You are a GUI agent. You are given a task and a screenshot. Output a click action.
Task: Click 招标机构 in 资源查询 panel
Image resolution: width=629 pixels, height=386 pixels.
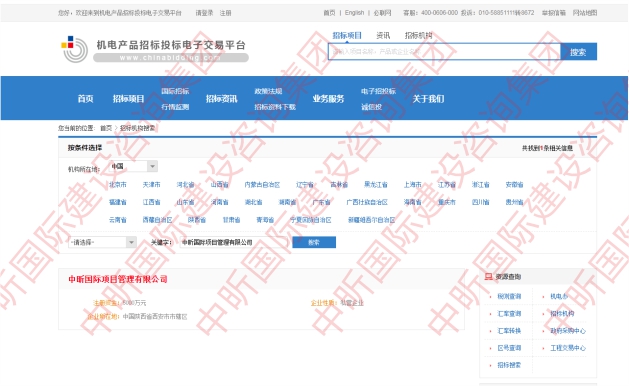562,314
